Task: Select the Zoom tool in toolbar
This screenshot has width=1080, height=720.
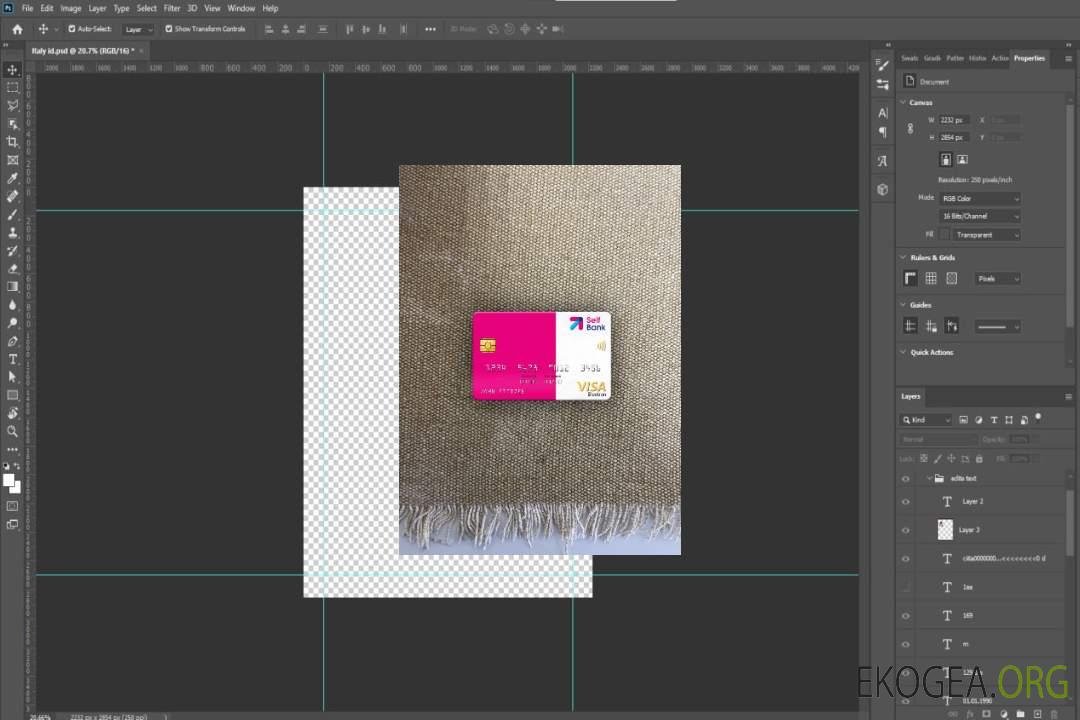Action: click(13, 431)
